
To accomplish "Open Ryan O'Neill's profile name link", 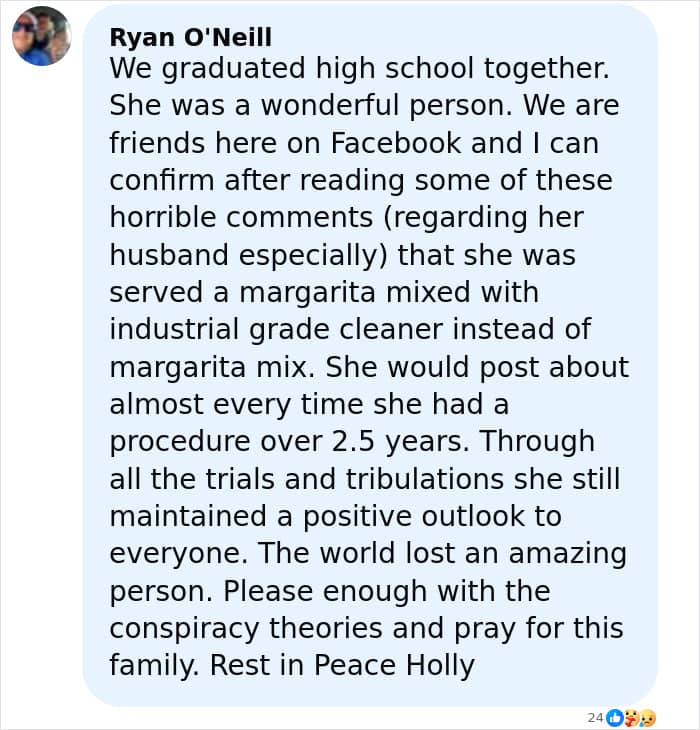I will (190, 37).
